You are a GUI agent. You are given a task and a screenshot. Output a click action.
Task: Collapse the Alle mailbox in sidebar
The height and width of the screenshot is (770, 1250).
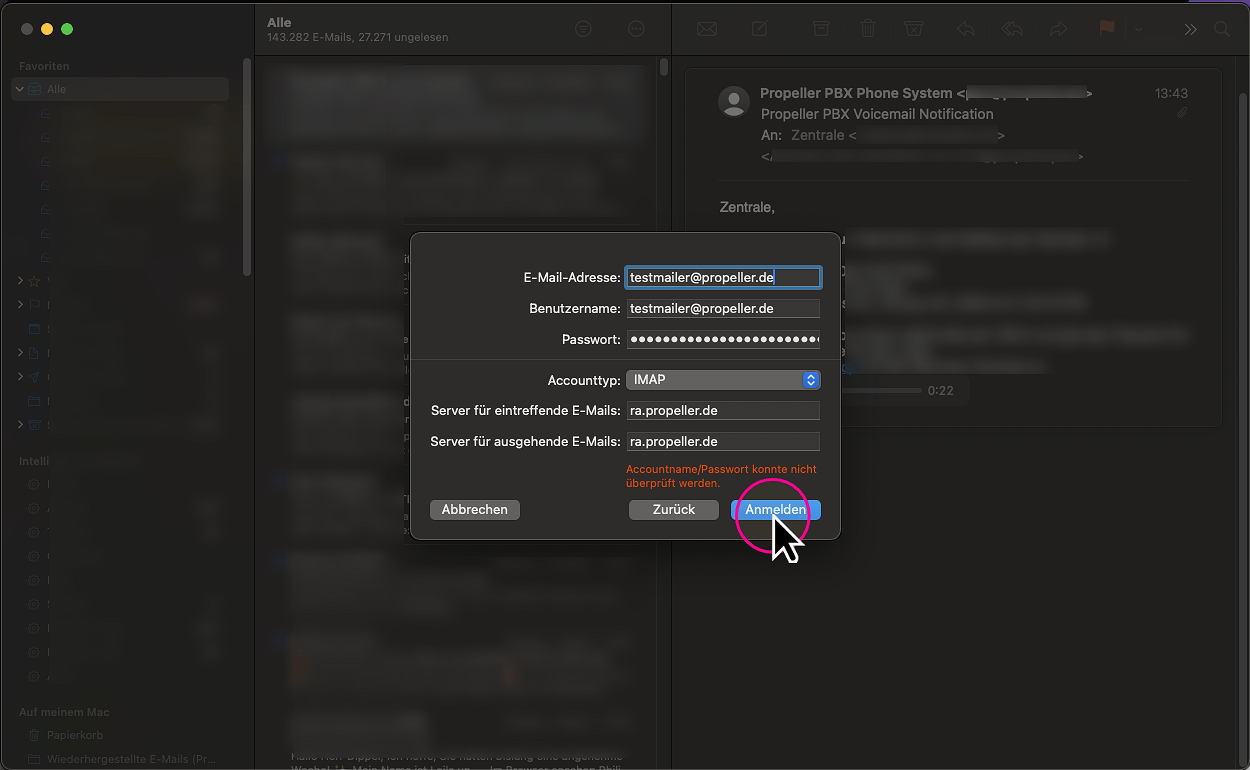19,89
